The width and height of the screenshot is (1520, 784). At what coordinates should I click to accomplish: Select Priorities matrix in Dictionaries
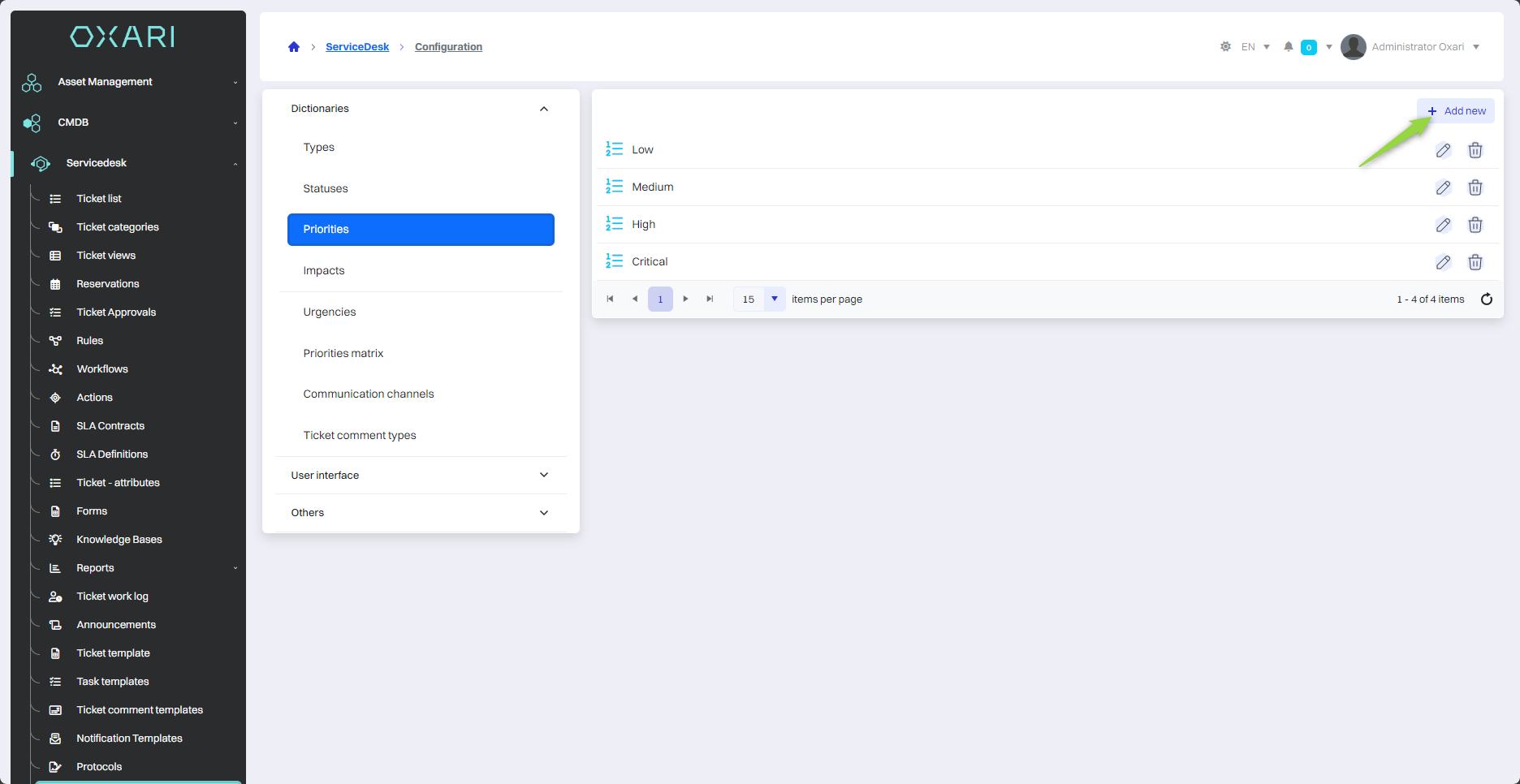click(343, 353)
